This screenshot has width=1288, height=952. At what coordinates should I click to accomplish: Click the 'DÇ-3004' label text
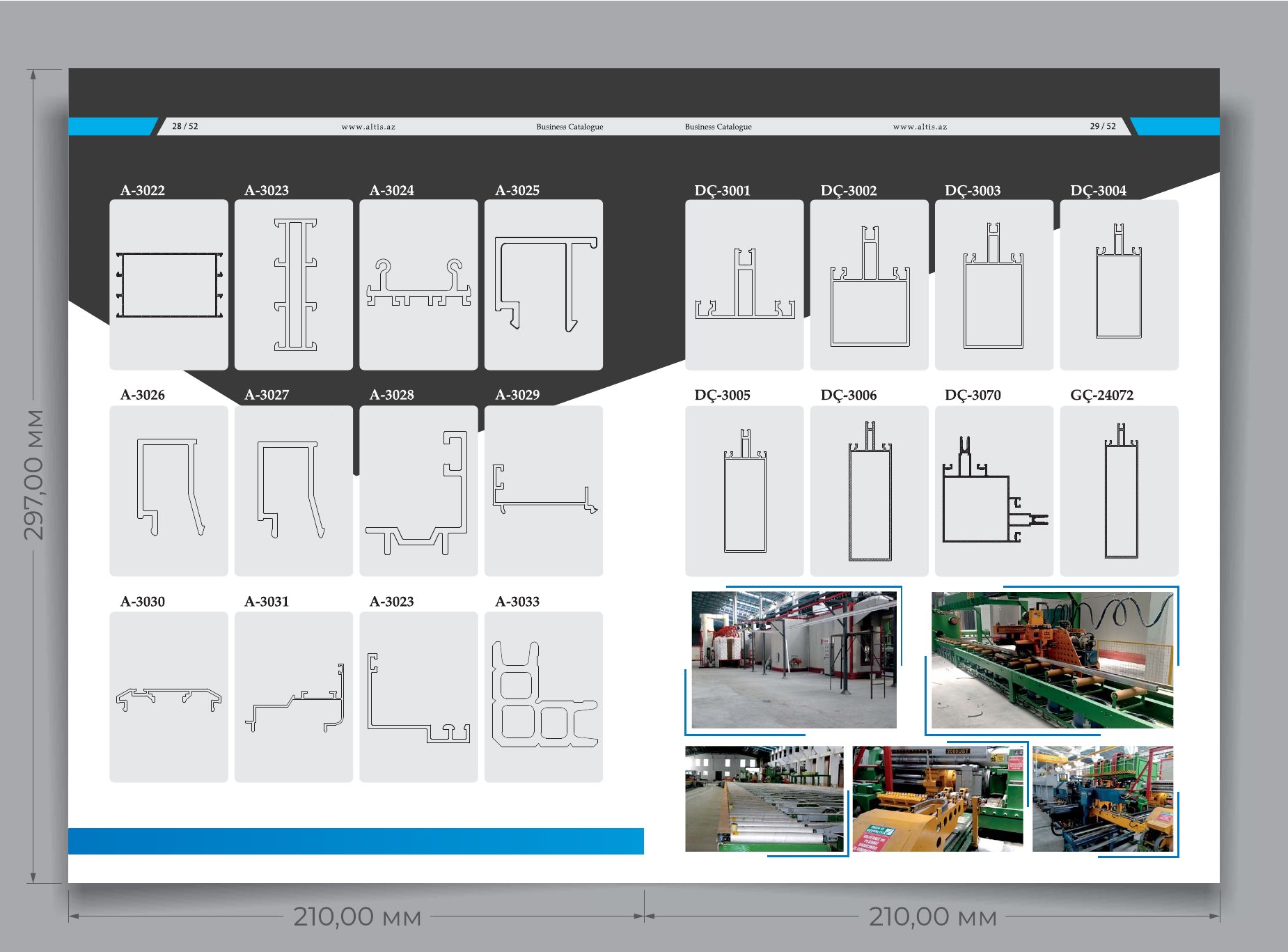click(1099, 191)
